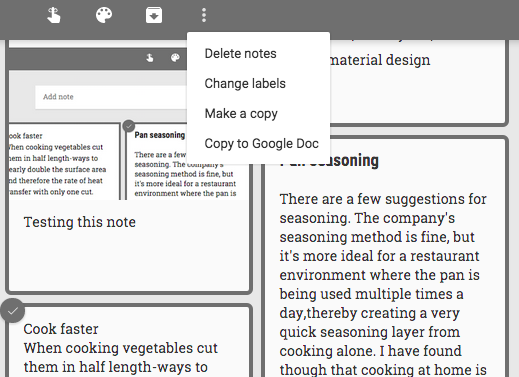Choose Delete notes from the menu
The image size is (519, 377).
[240, 54]
